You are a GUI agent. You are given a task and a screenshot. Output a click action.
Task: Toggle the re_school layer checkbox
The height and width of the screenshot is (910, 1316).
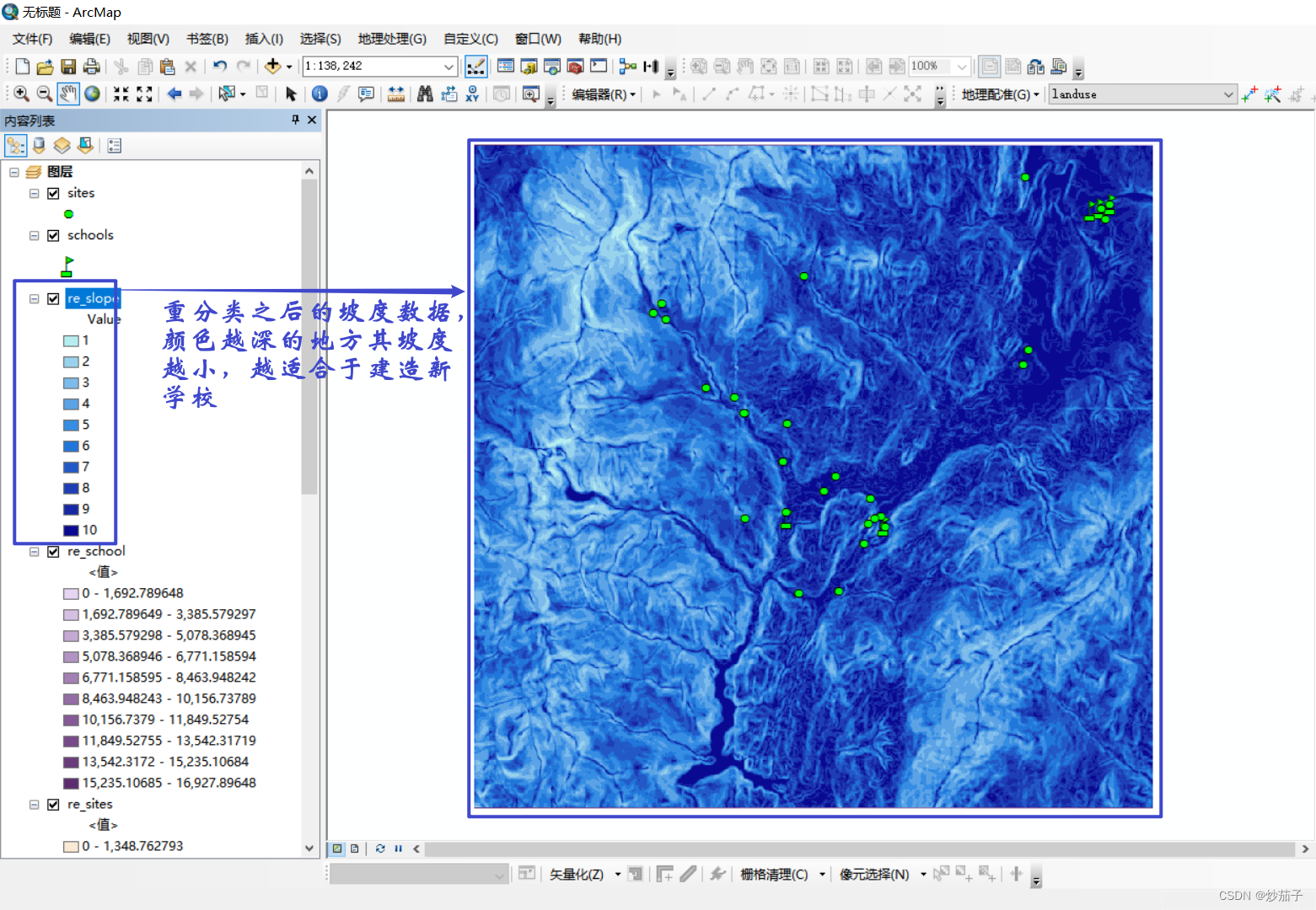point(53,551)
